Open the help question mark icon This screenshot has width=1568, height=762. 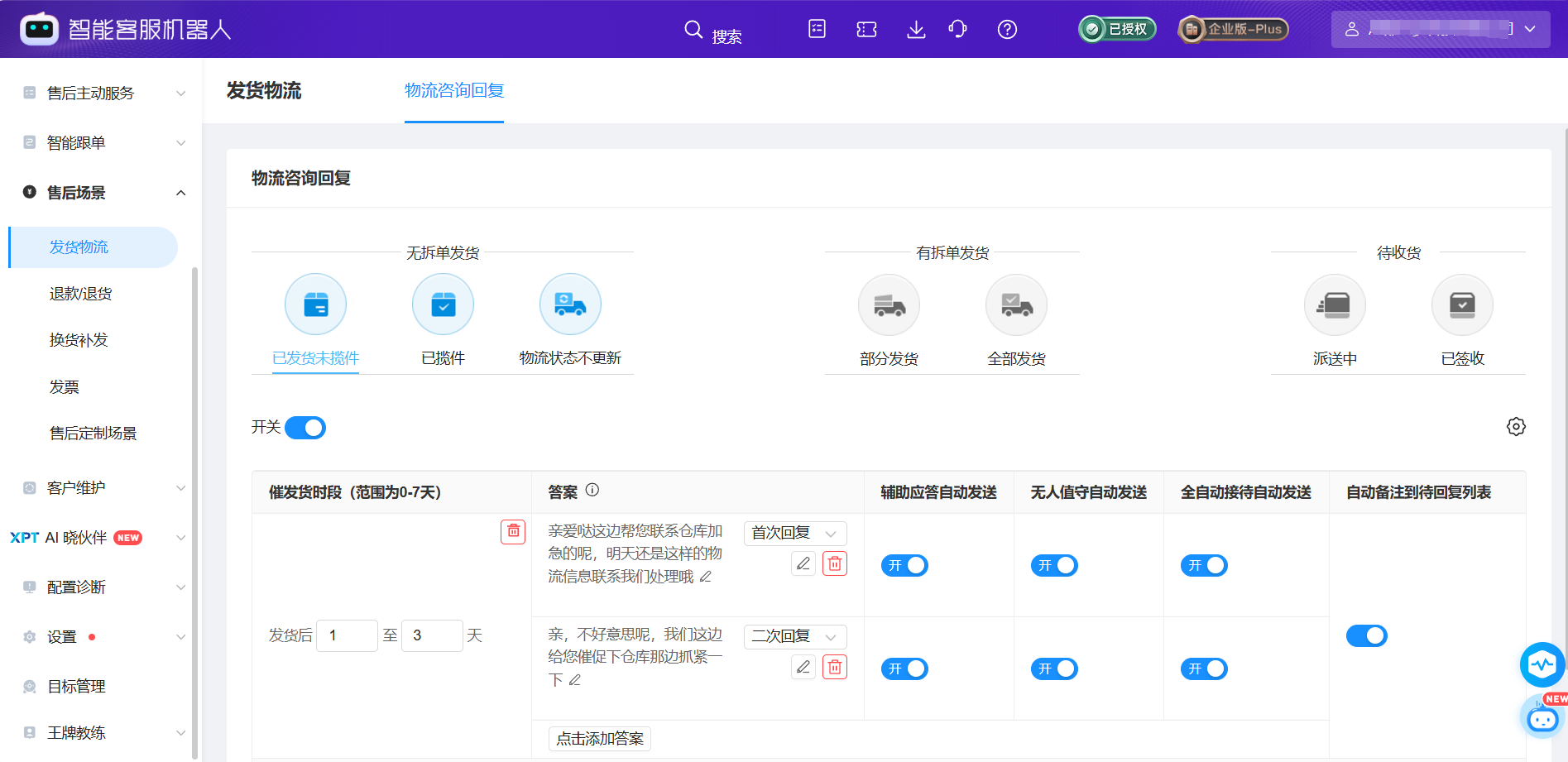click(1007, 30)
